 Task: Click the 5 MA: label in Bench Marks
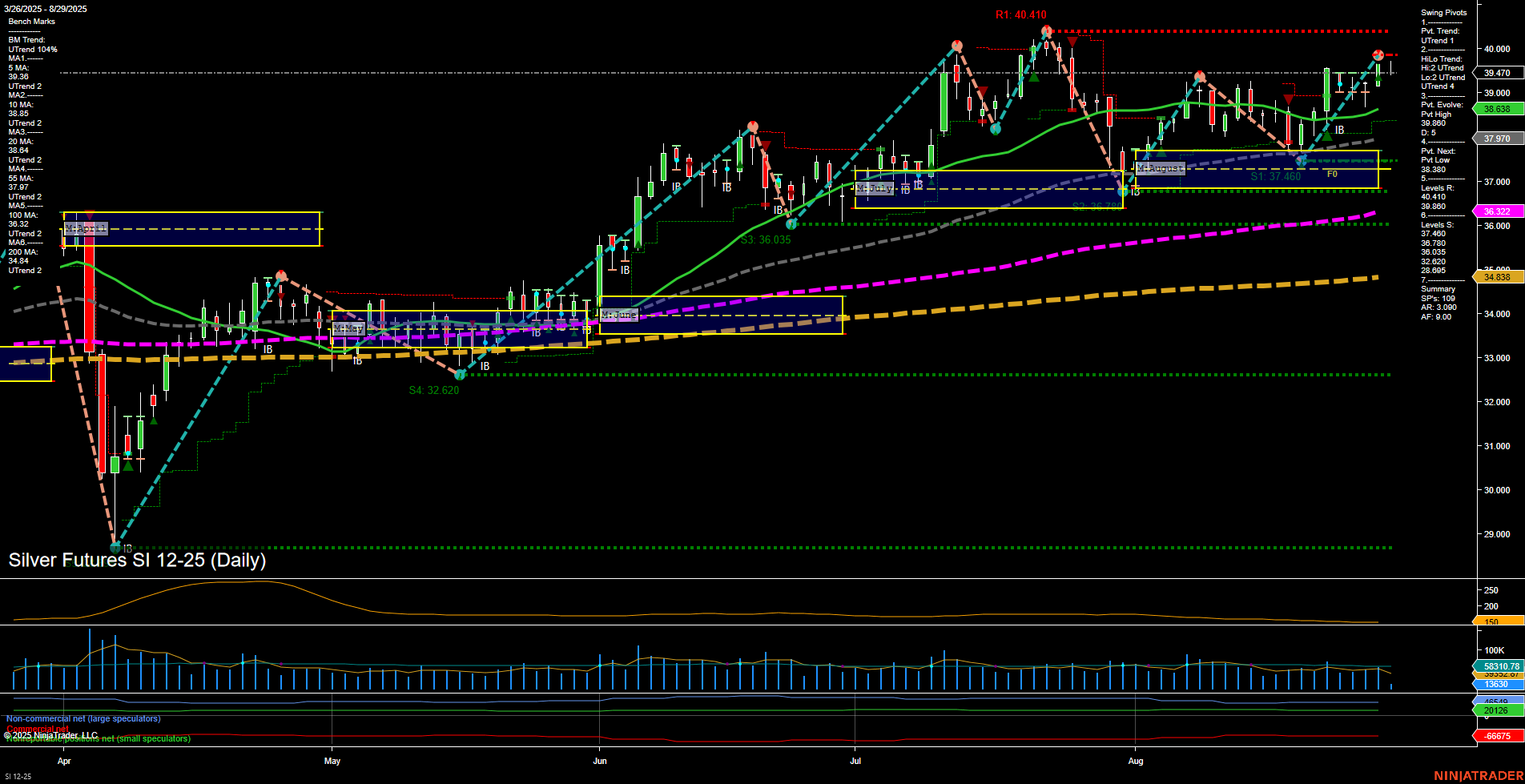(18, 68)
